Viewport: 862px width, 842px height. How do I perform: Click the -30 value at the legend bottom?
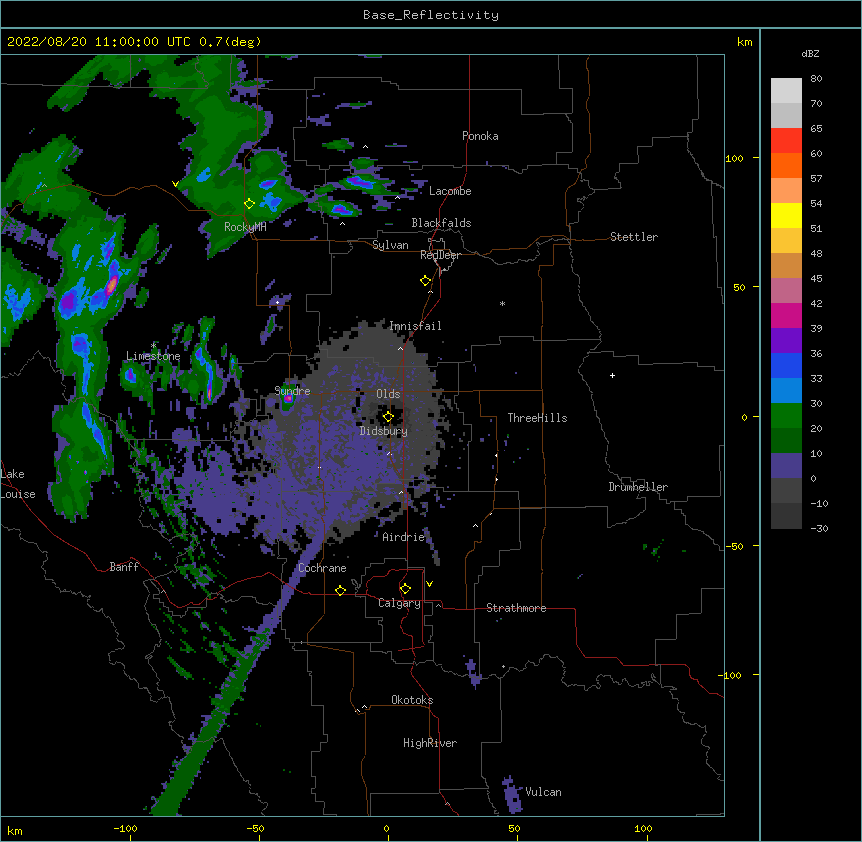819,528
